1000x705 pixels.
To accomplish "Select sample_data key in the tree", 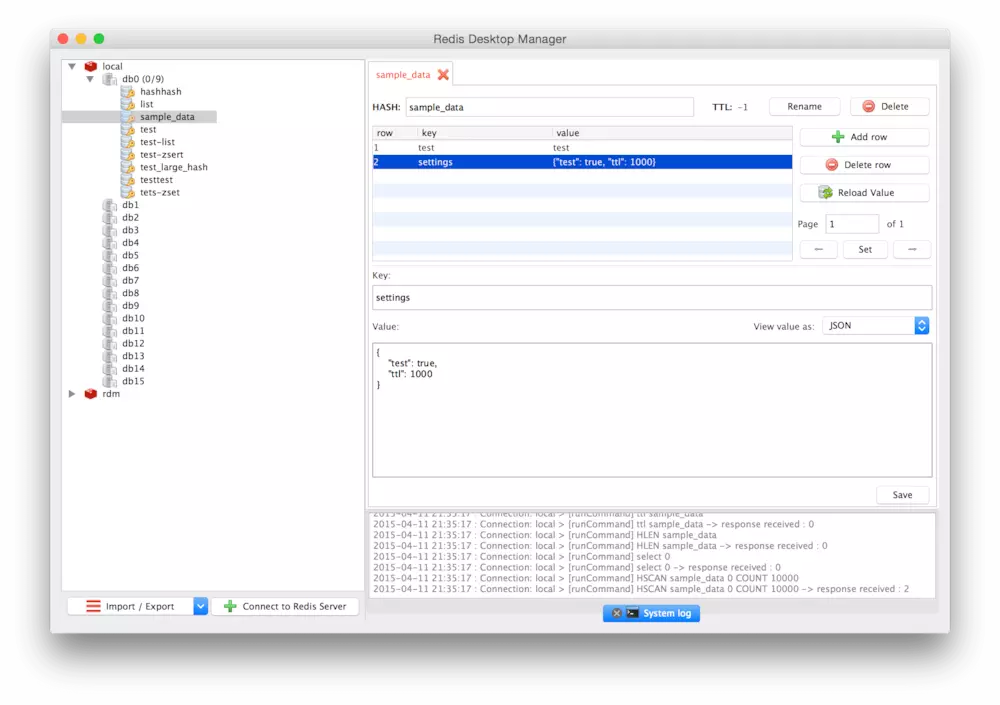I will pos(167,117).
